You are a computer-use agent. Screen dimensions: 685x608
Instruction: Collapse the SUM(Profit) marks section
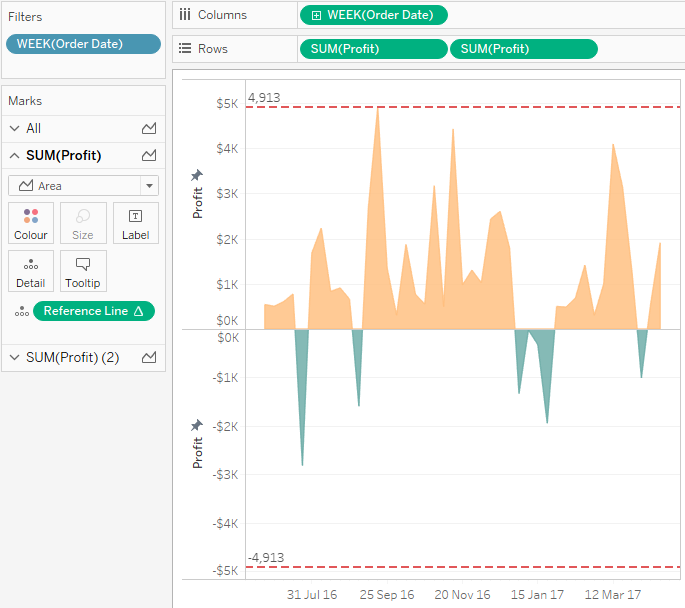(x=14, y=156)
